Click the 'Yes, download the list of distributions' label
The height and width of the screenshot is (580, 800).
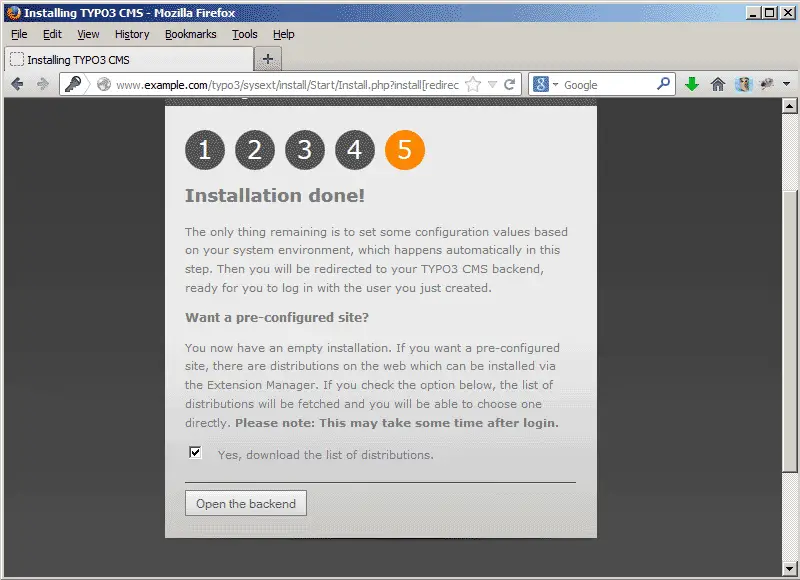click(326, 455)
